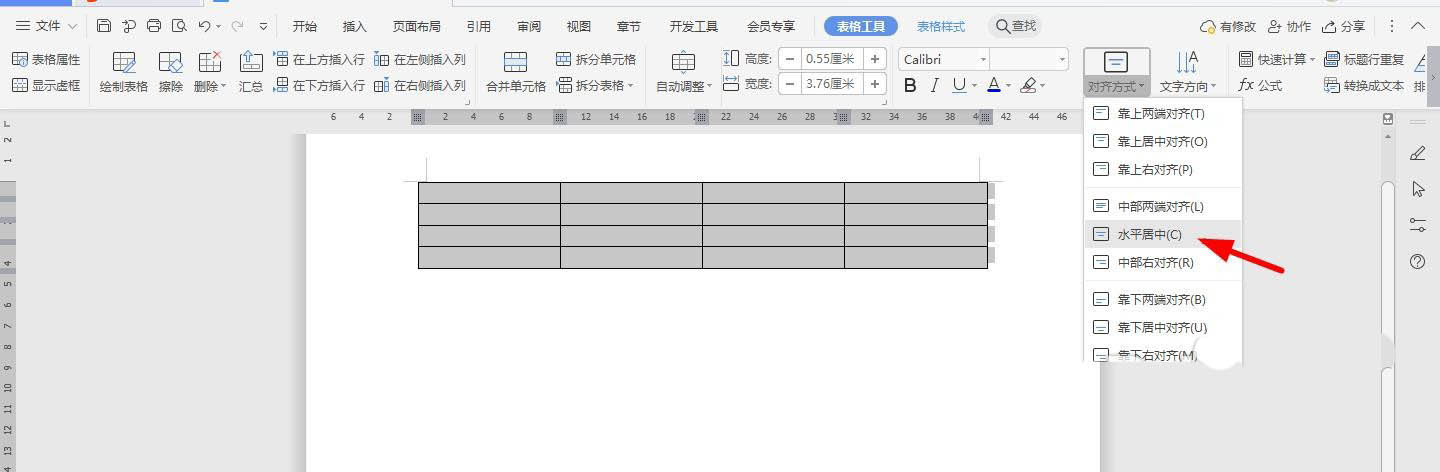Image resolution: width=1440 pixels, height=472 pixels.
Task: Click the 汇总 summary icon
Action: (251, 72)
